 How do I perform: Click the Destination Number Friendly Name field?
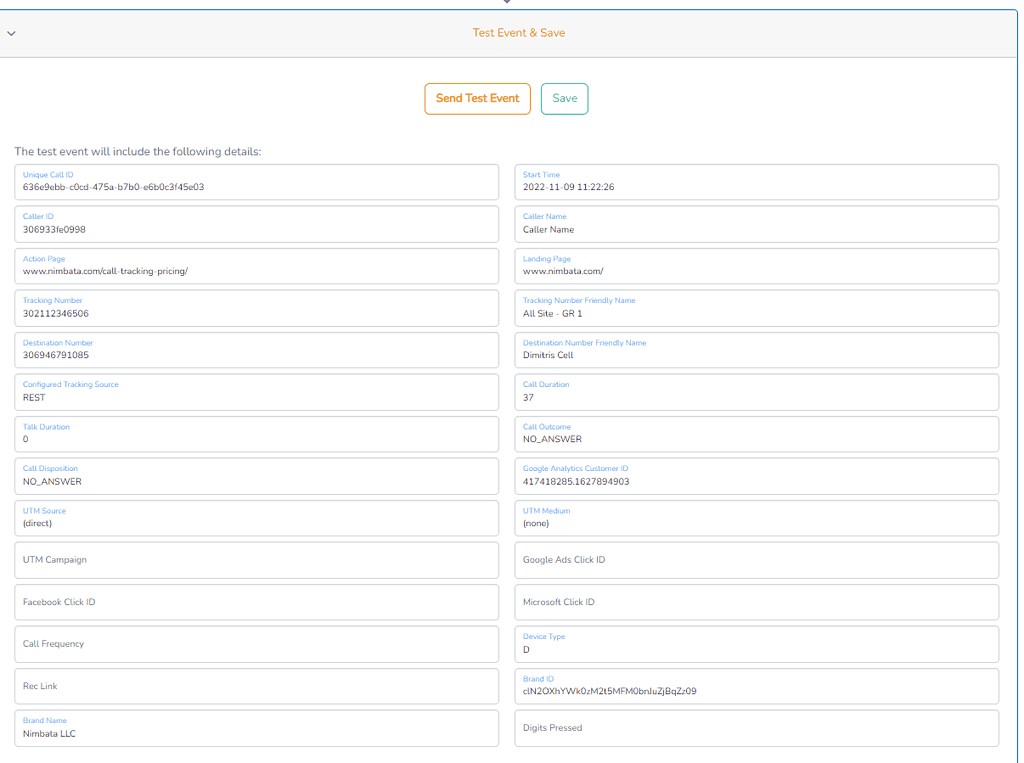[755, 350]
